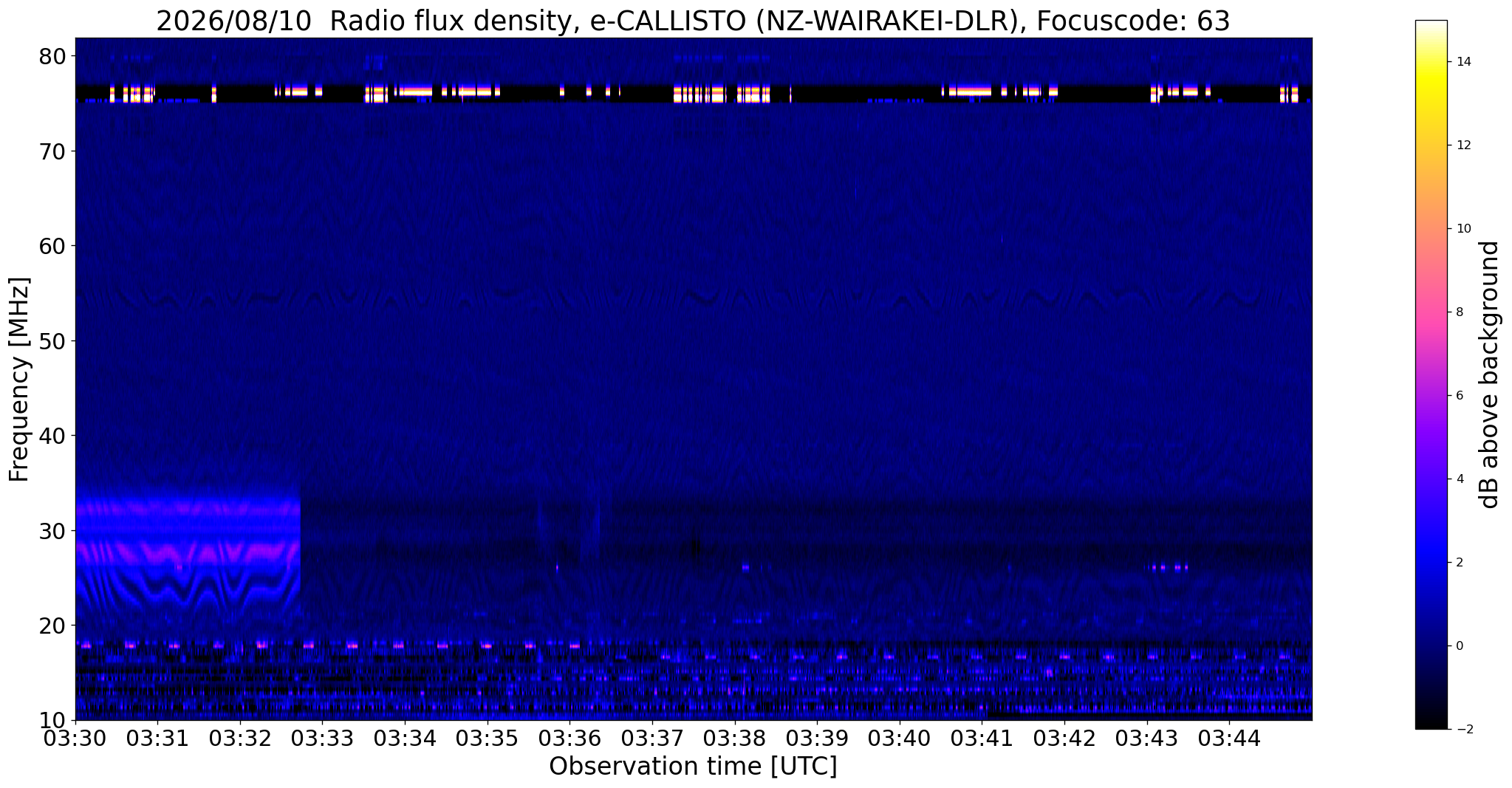
Task: Click the 03:33 time axis label
Action: [x=322, y=738]
